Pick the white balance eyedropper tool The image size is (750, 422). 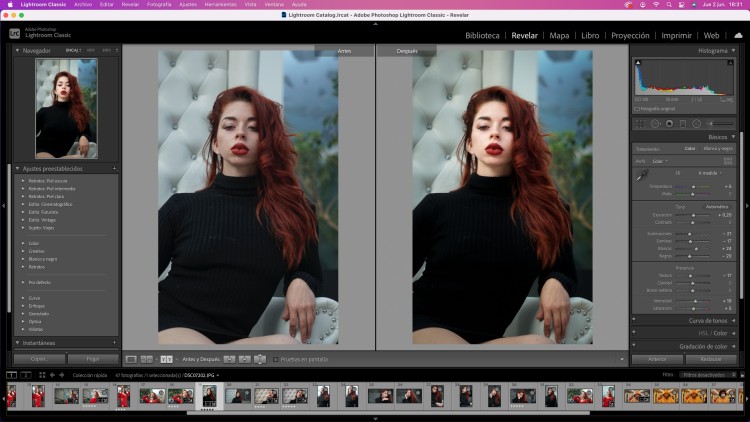tap(642, 176)
